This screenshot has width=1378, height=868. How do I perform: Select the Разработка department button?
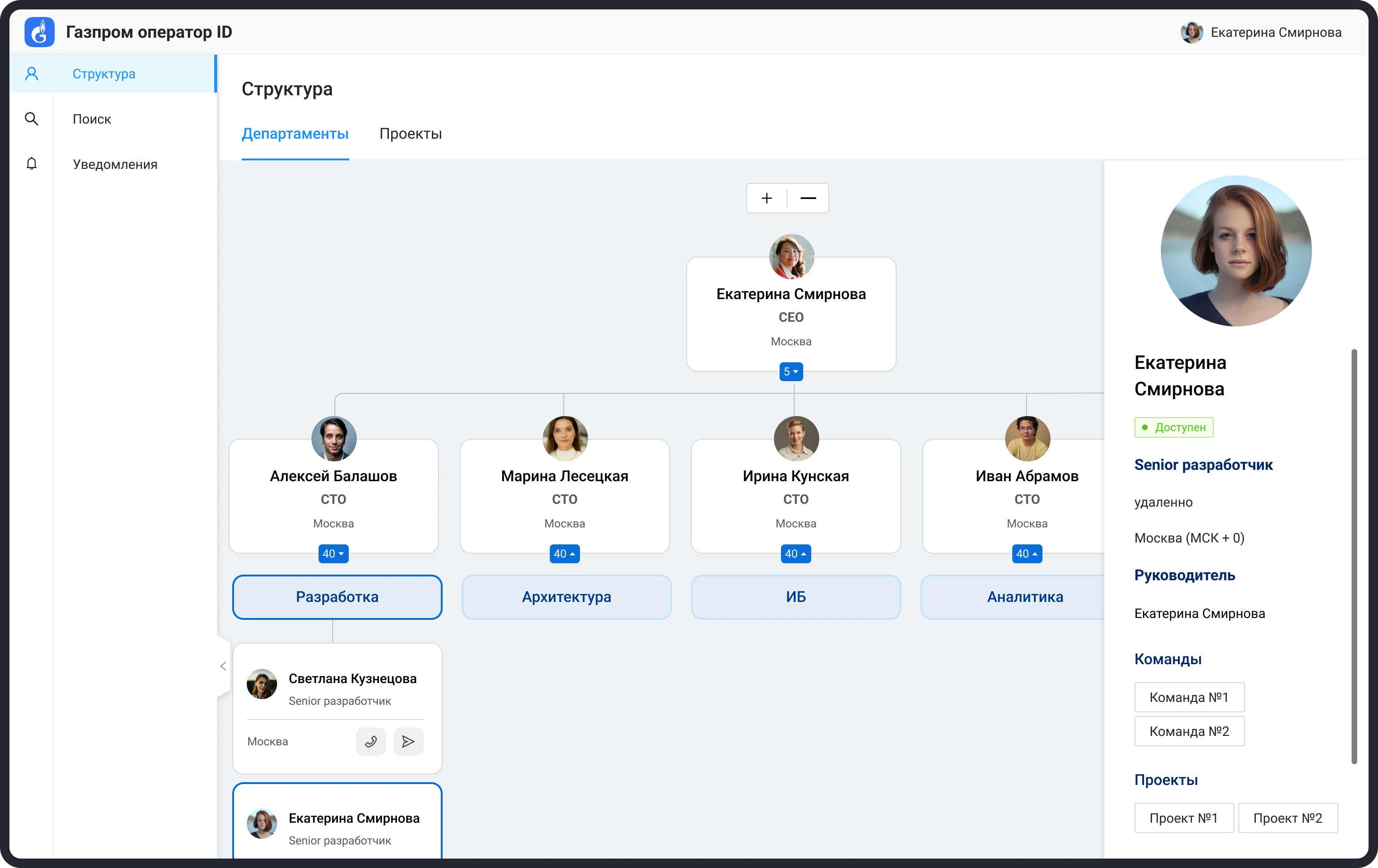337,597
